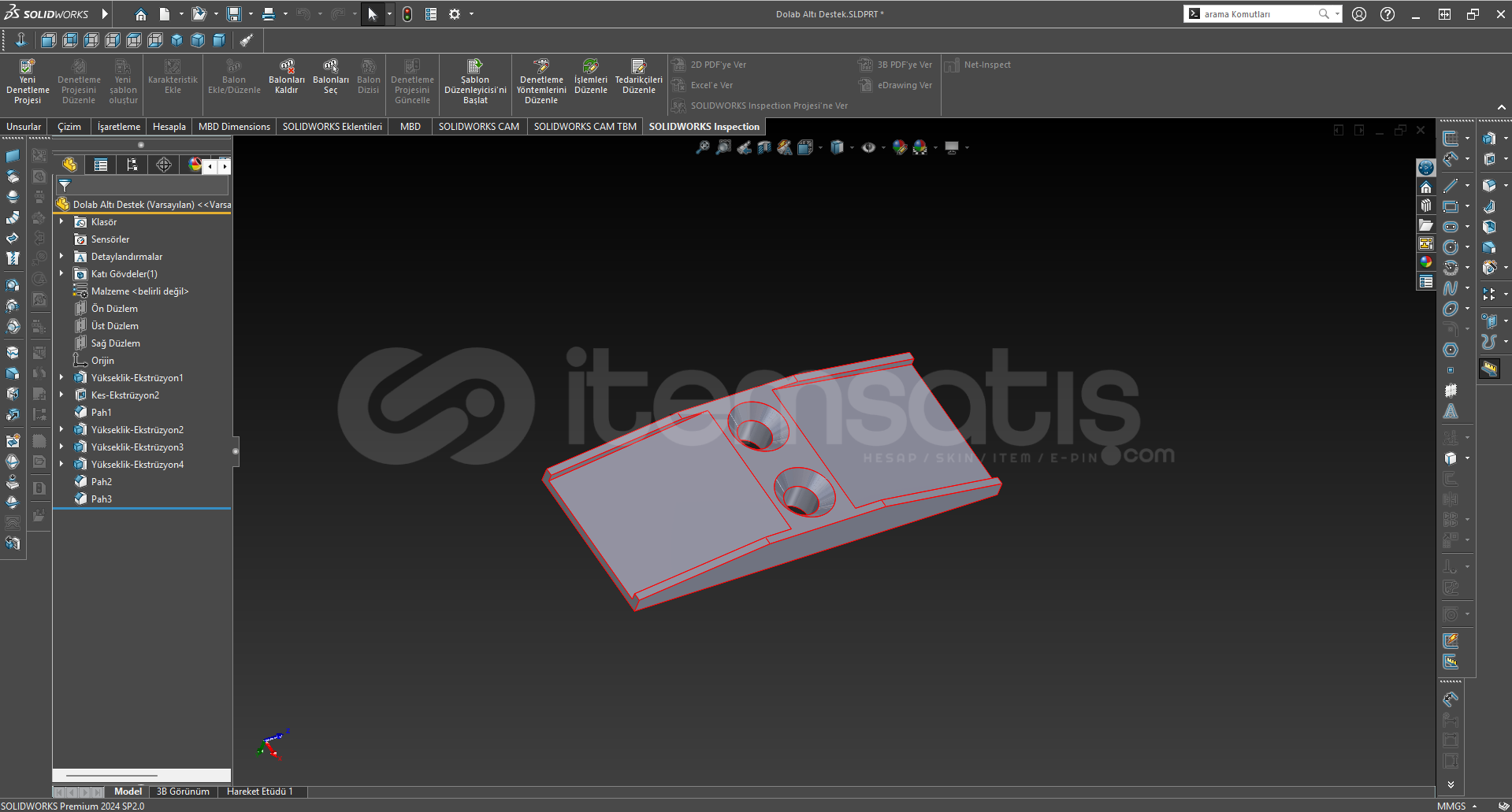Zoom to Fit using the magnifier icon
This screenshot has height=812, width=1512.
[x=702, y=147]
